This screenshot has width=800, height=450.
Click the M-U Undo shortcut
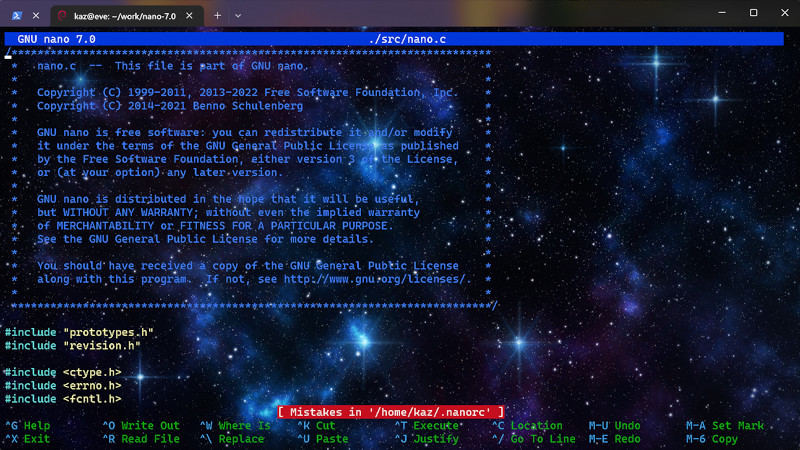pyautogui.click(x=615, y=426)
